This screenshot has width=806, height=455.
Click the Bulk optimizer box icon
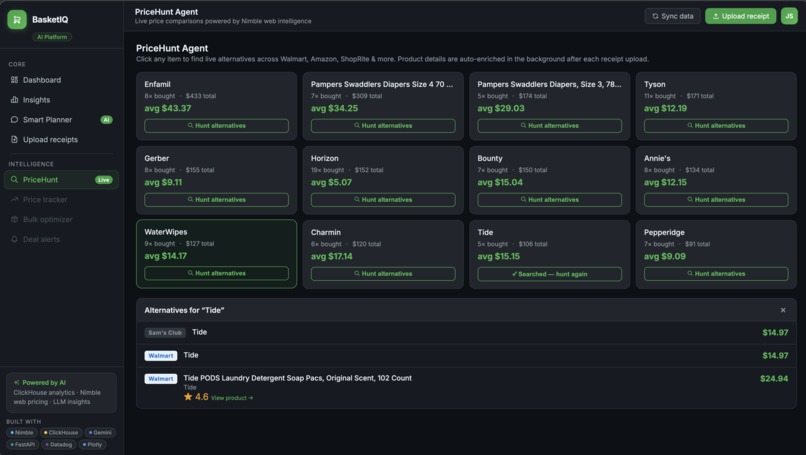point(14,219)
